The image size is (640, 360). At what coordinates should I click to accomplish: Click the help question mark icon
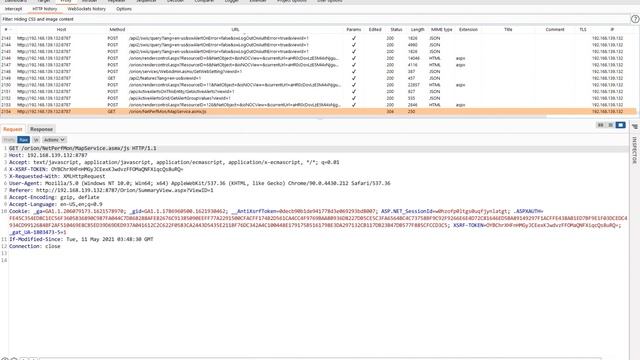click(635, 19)
